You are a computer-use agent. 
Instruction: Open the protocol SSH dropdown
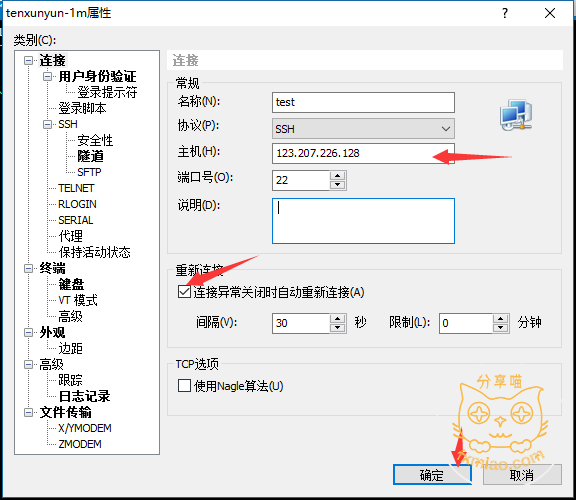[x=363, y=129]
